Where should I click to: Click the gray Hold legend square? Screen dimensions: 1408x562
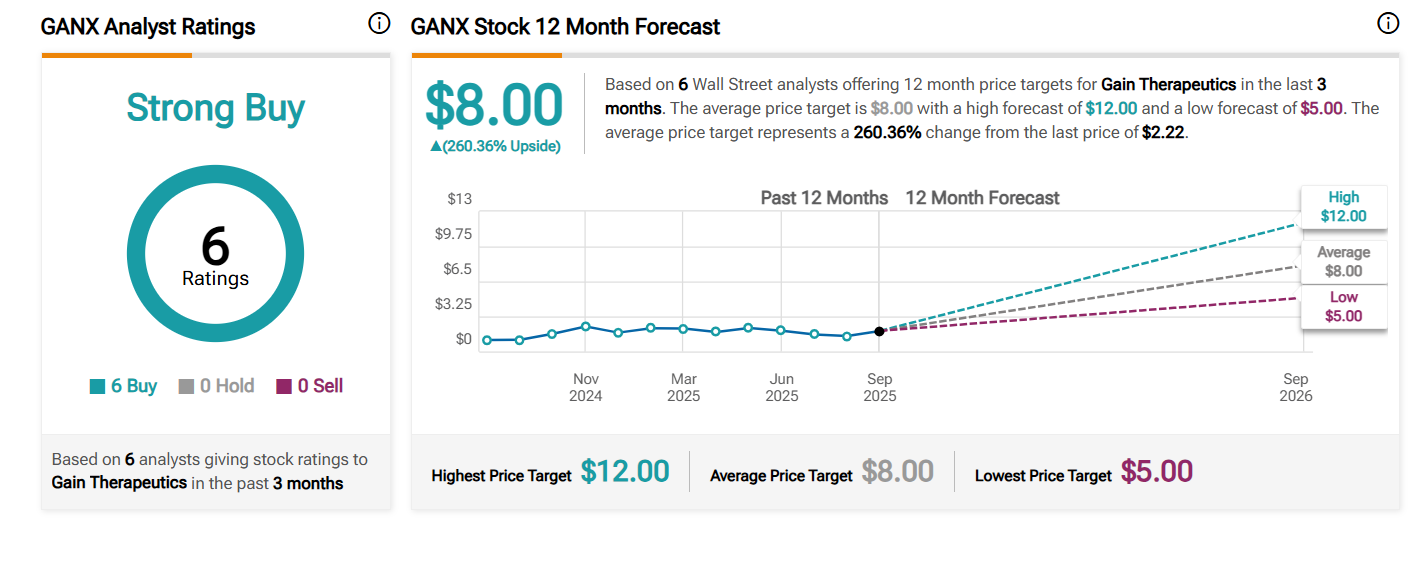[x=186, y=387]
